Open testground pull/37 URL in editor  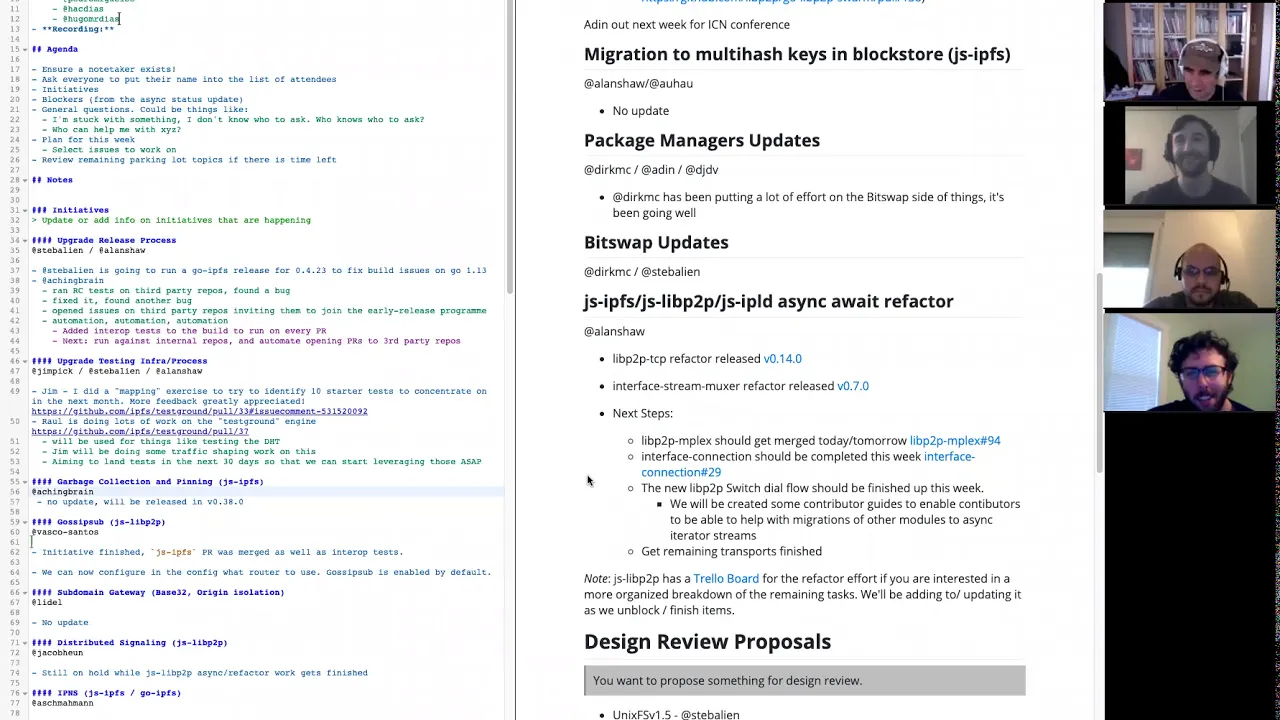pyautogui.click(x=140, y=431)
